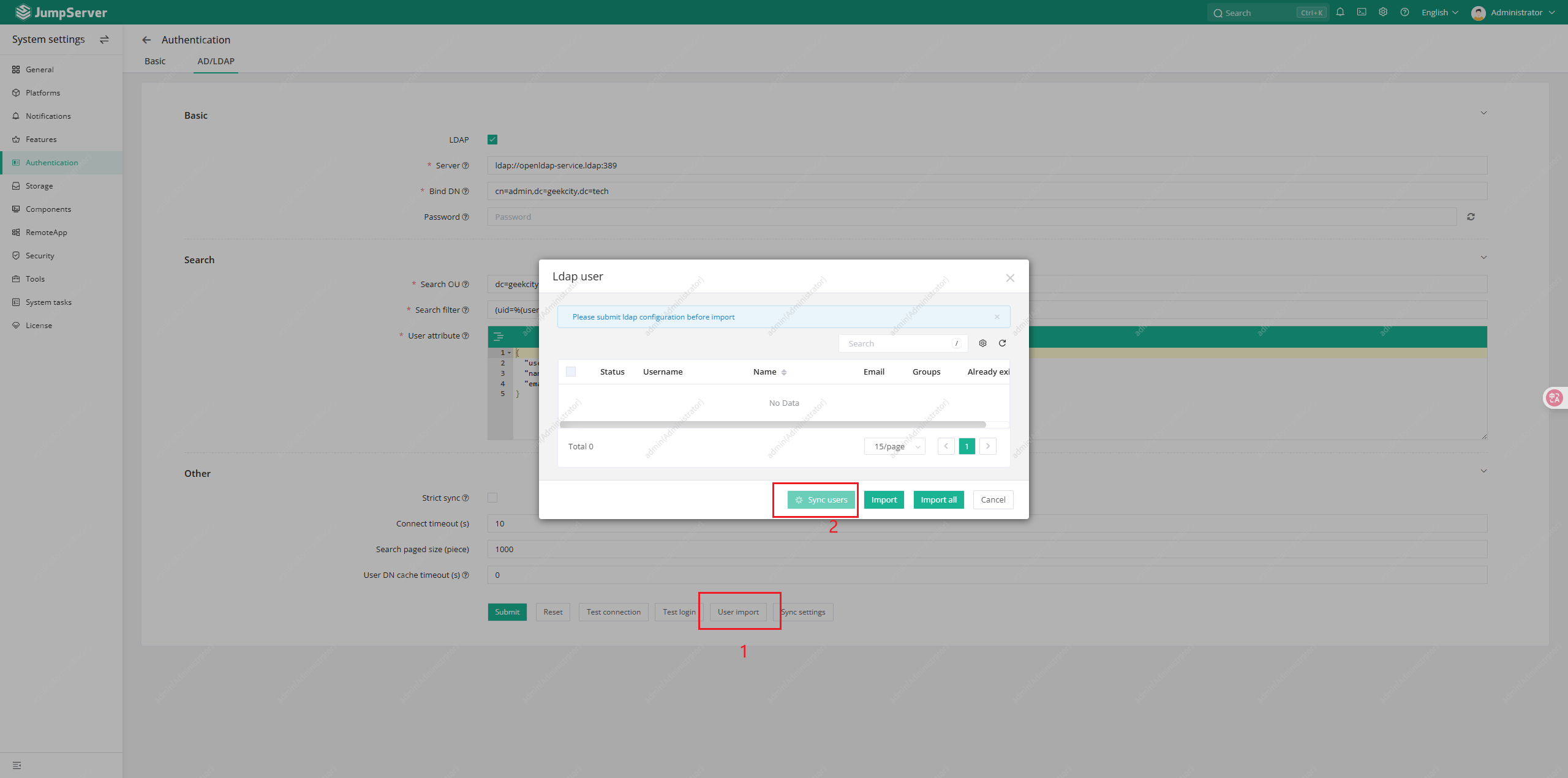Image resolution: width=1568 pixels, height=778 pixels.
Task: Refresh the Ldap user table
Action: click(1002, 343)
